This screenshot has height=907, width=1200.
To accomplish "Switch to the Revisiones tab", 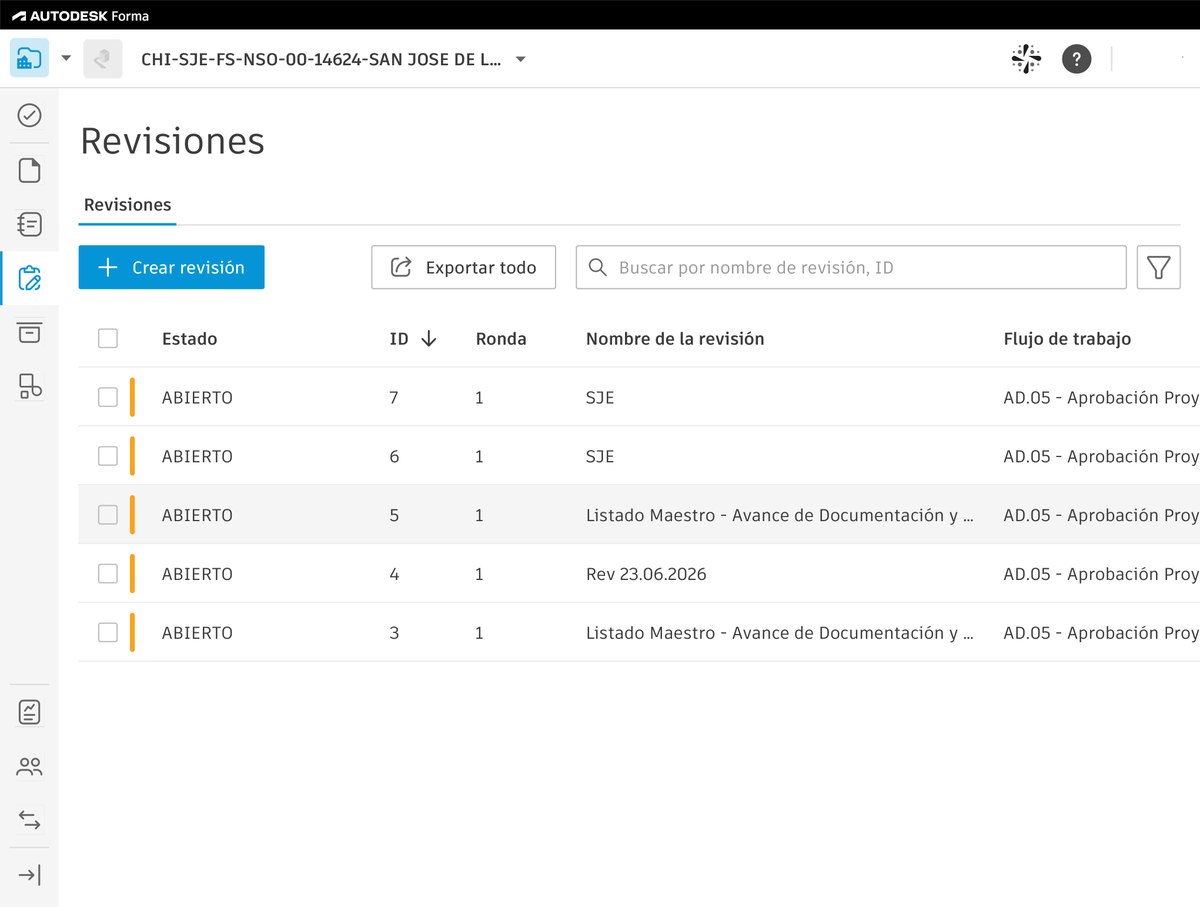I will (128, 205).
